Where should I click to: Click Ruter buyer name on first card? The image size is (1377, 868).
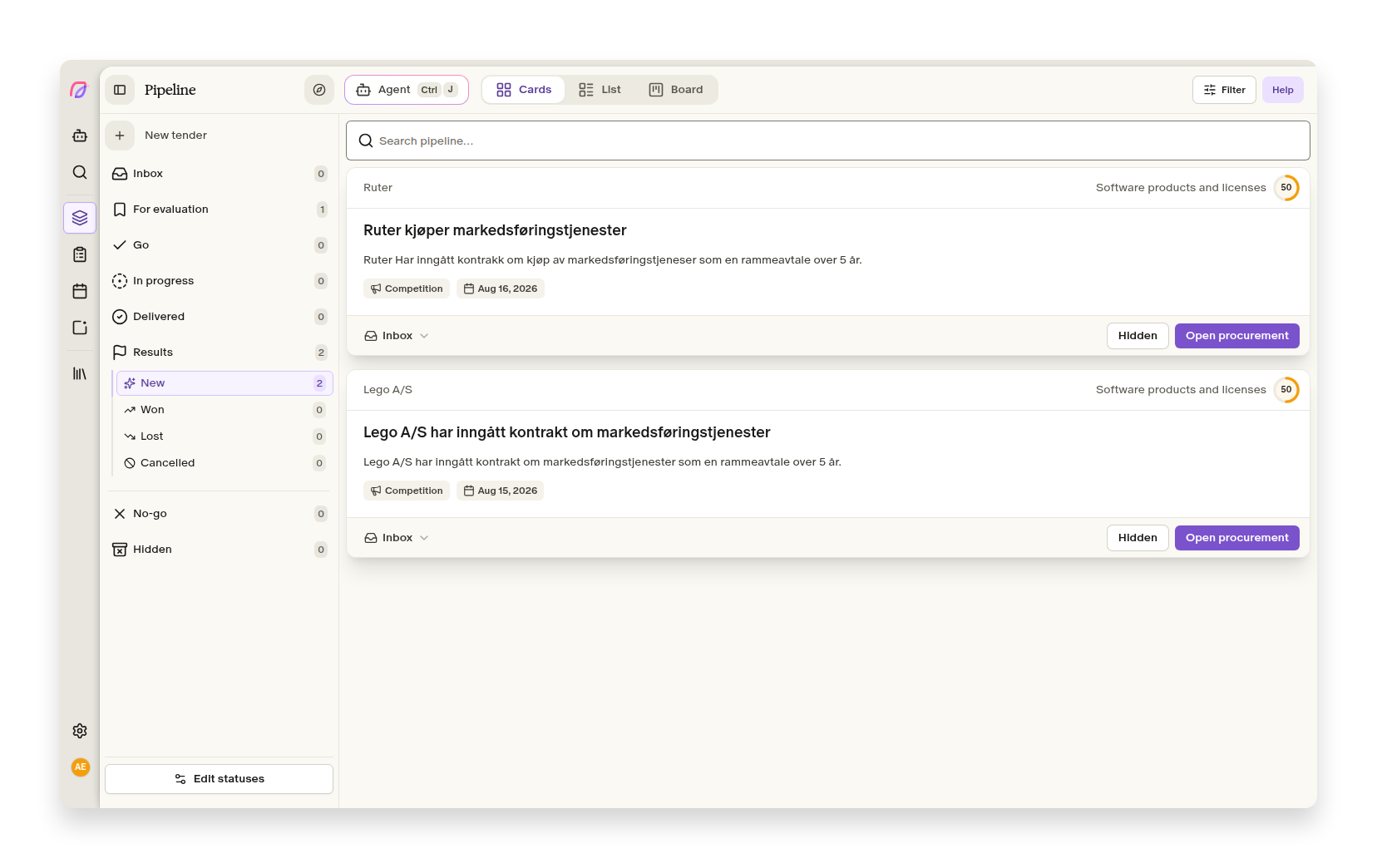378,188
